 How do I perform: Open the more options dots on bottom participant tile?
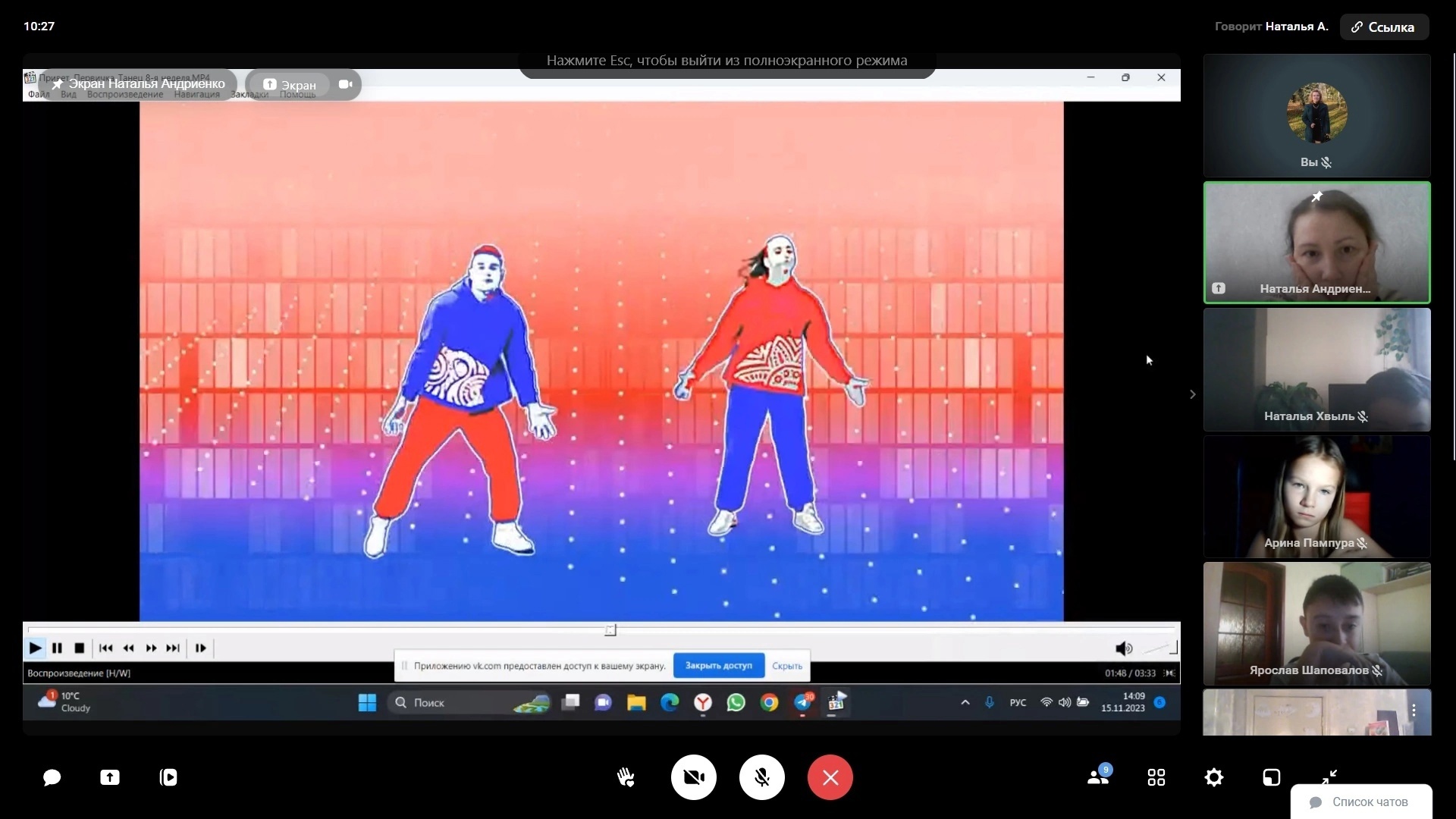point(1414,711)
